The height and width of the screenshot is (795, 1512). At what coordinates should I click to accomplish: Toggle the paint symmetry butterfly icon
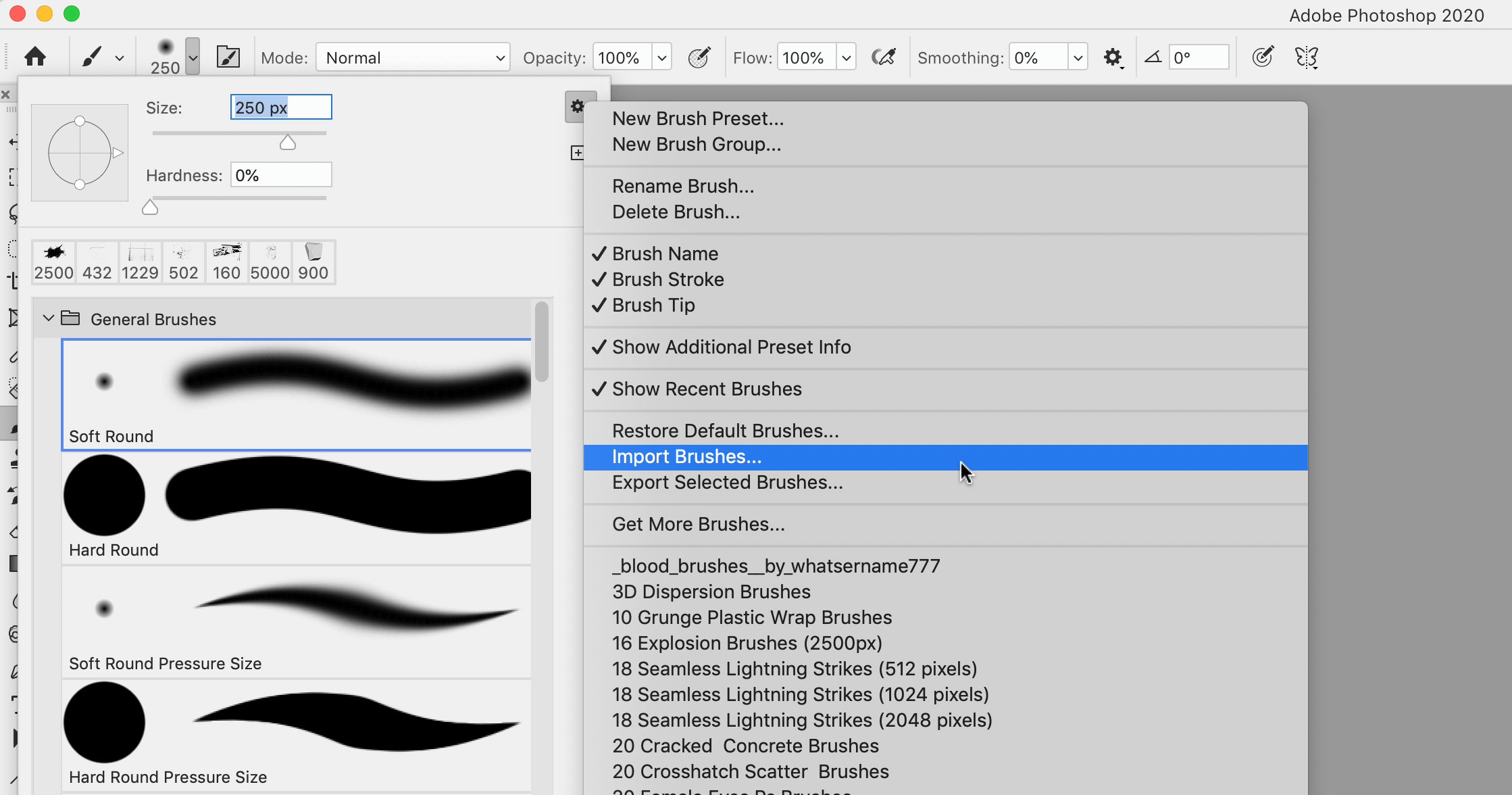(x=1307, y=57)
